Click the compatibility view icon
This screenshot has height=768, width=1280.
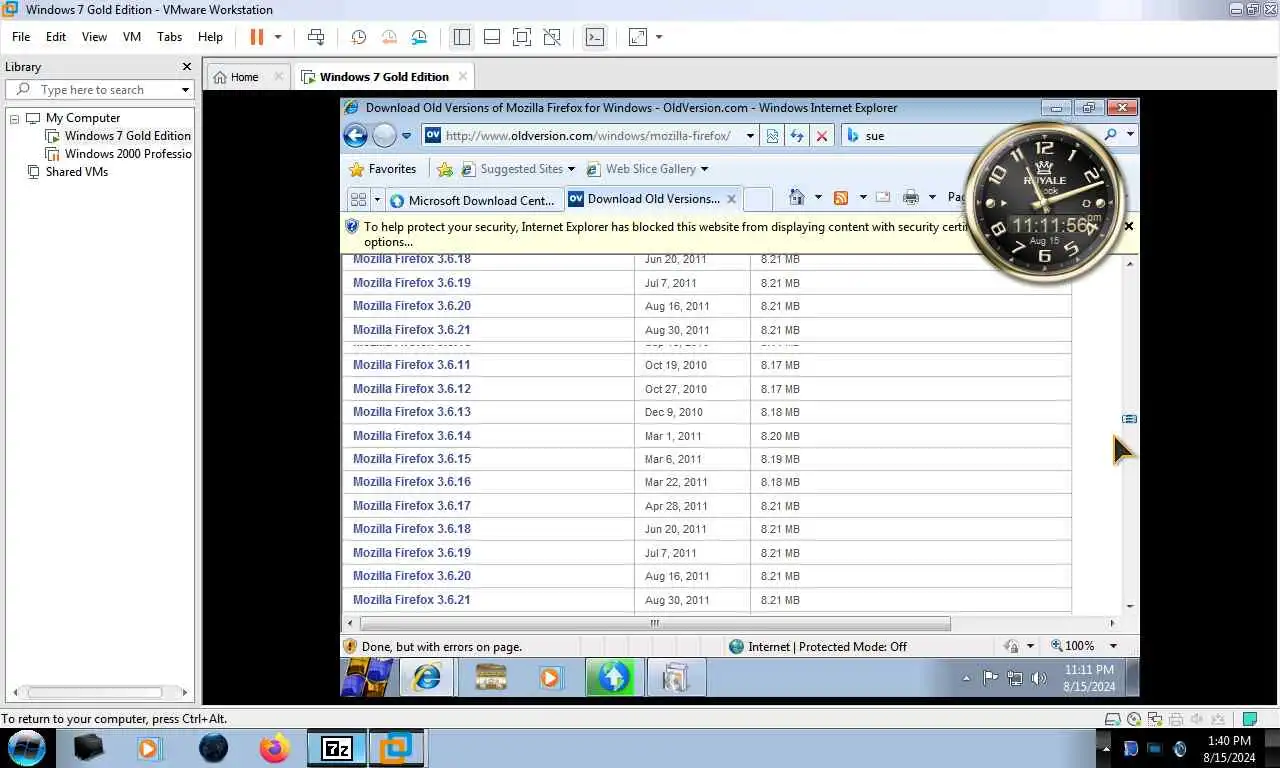coord(772,136)
